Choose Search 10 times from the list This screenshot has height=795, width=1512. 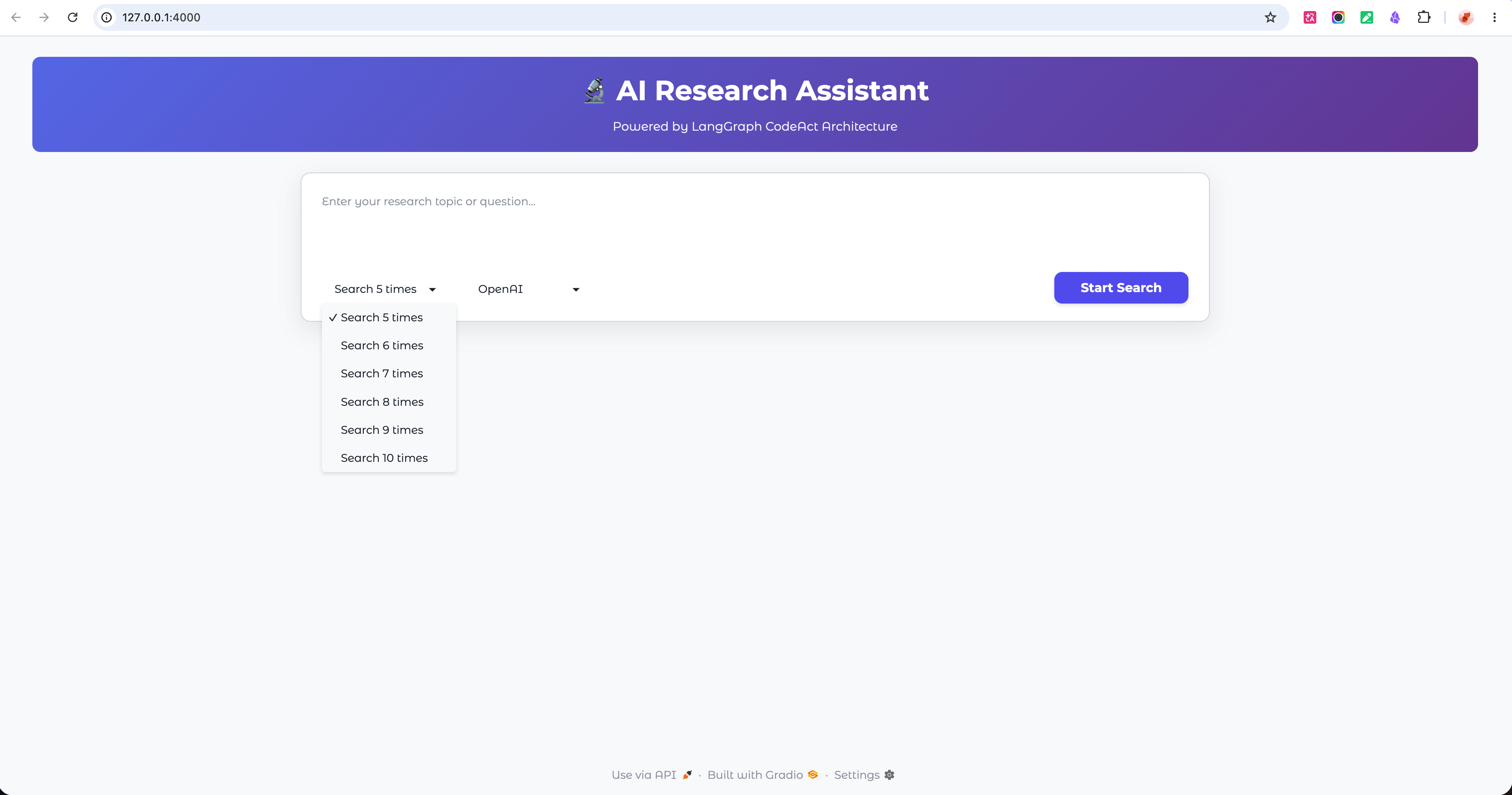(x=389, y=458)
